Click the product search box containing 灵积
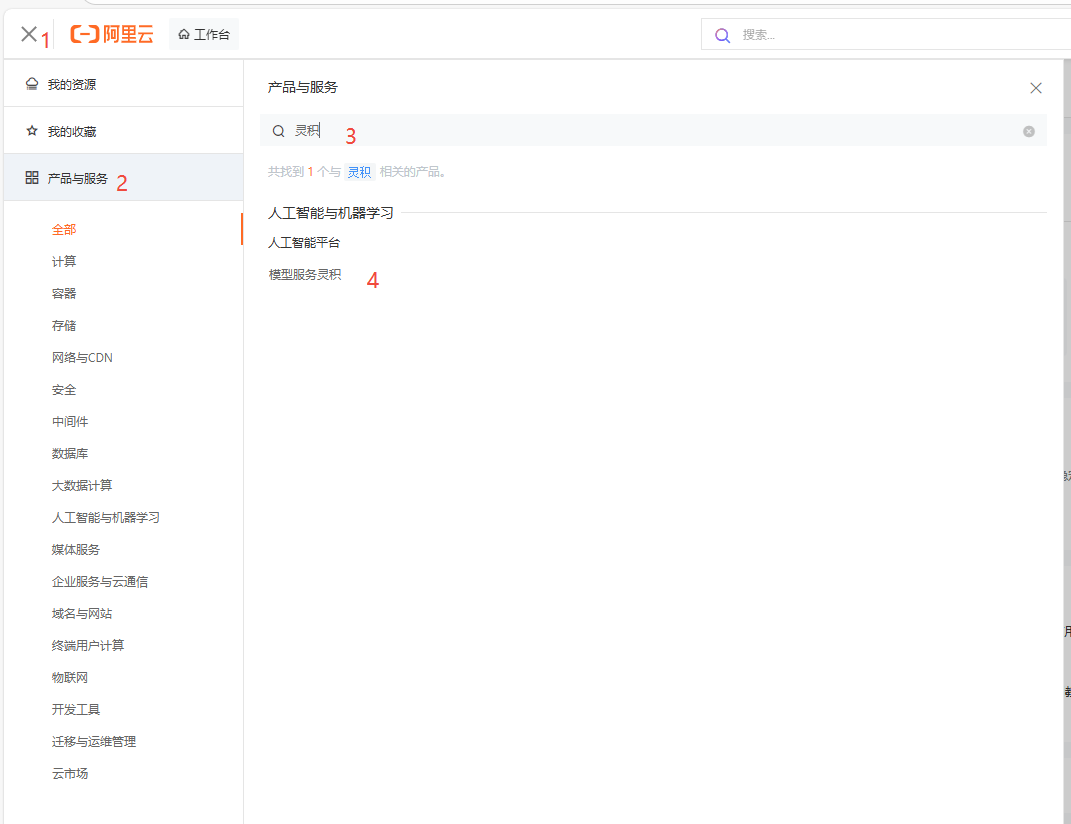This screenshot has width=1071, height=824. pos(653,131)
